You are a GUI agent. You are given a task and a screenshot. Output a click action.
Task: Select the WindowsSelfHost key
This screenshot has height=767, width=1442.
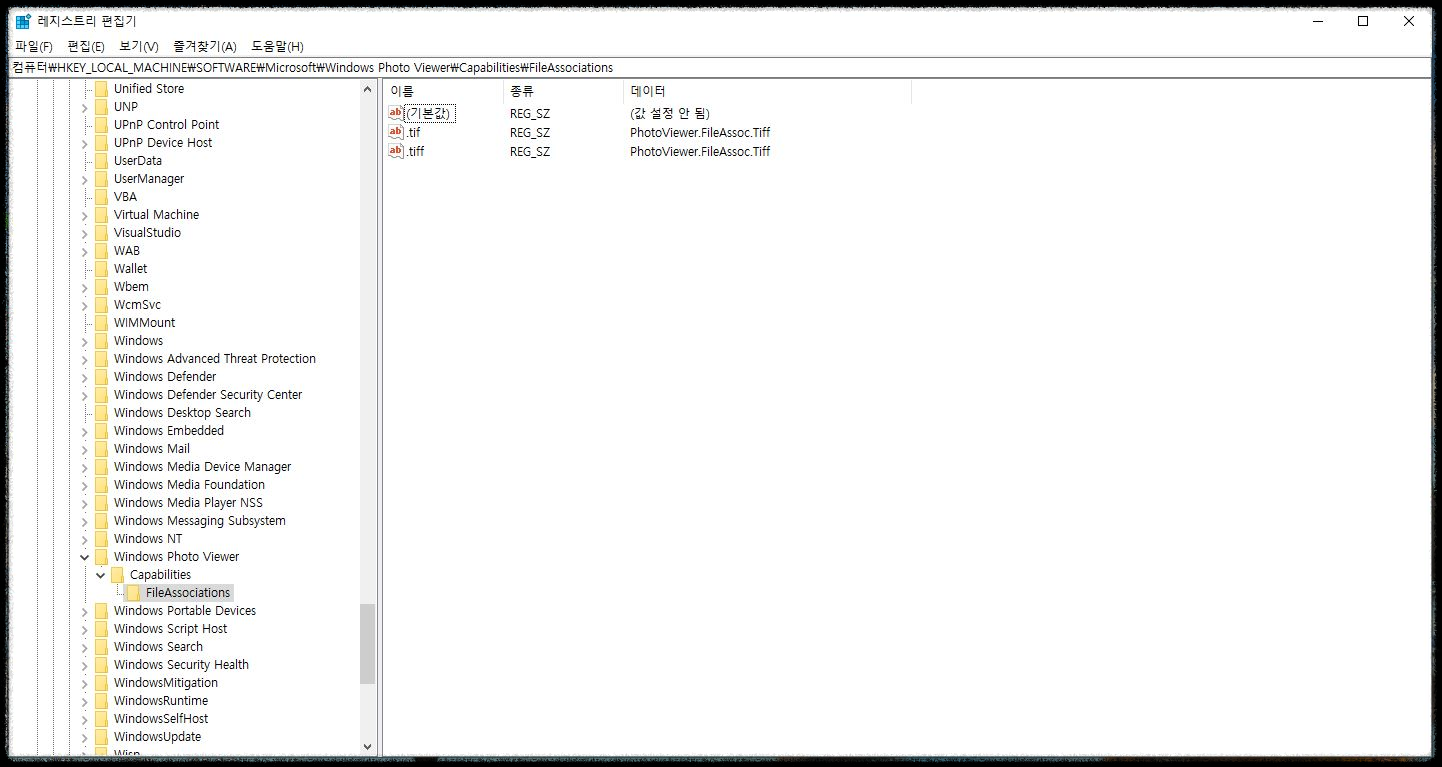[x=161, y=719]
